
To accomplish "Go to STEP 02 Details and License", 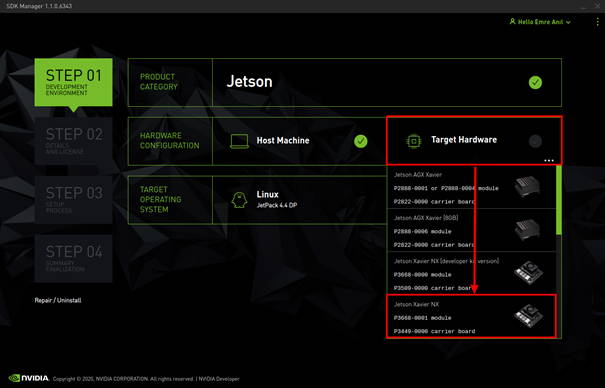I will (73, 141).
